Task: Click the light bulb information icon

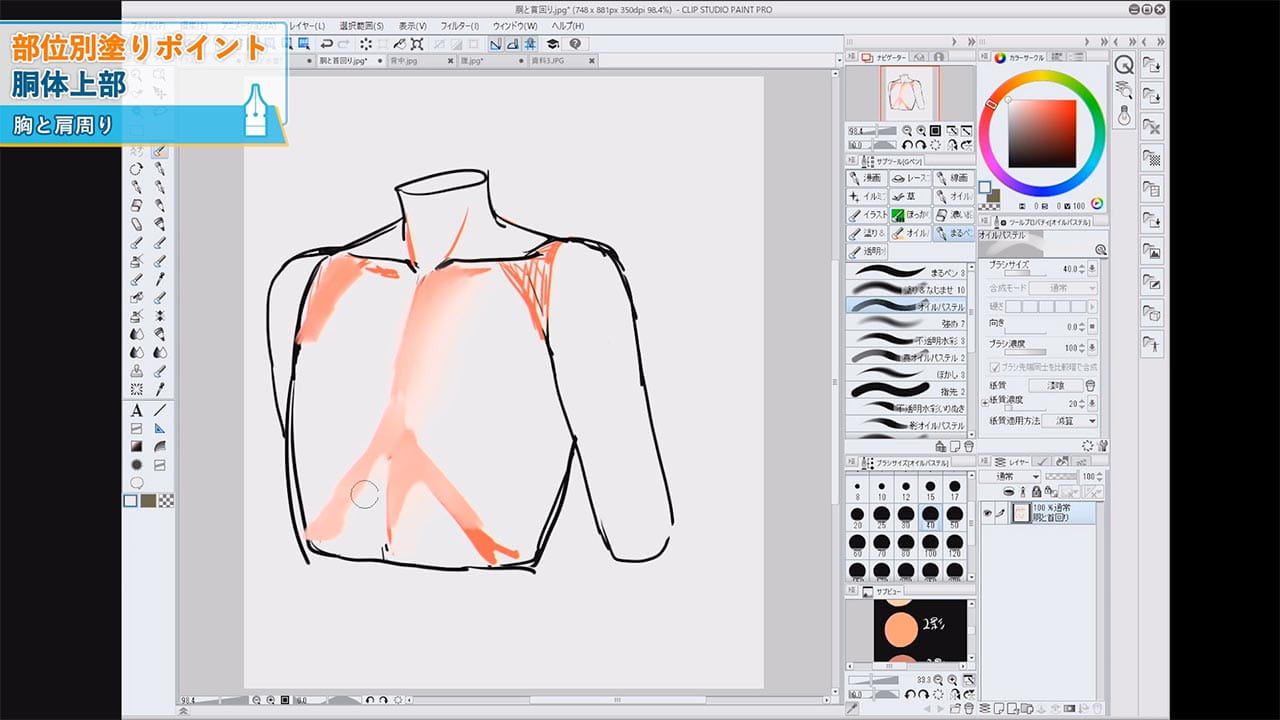Action: click(x=1123, y=114)
